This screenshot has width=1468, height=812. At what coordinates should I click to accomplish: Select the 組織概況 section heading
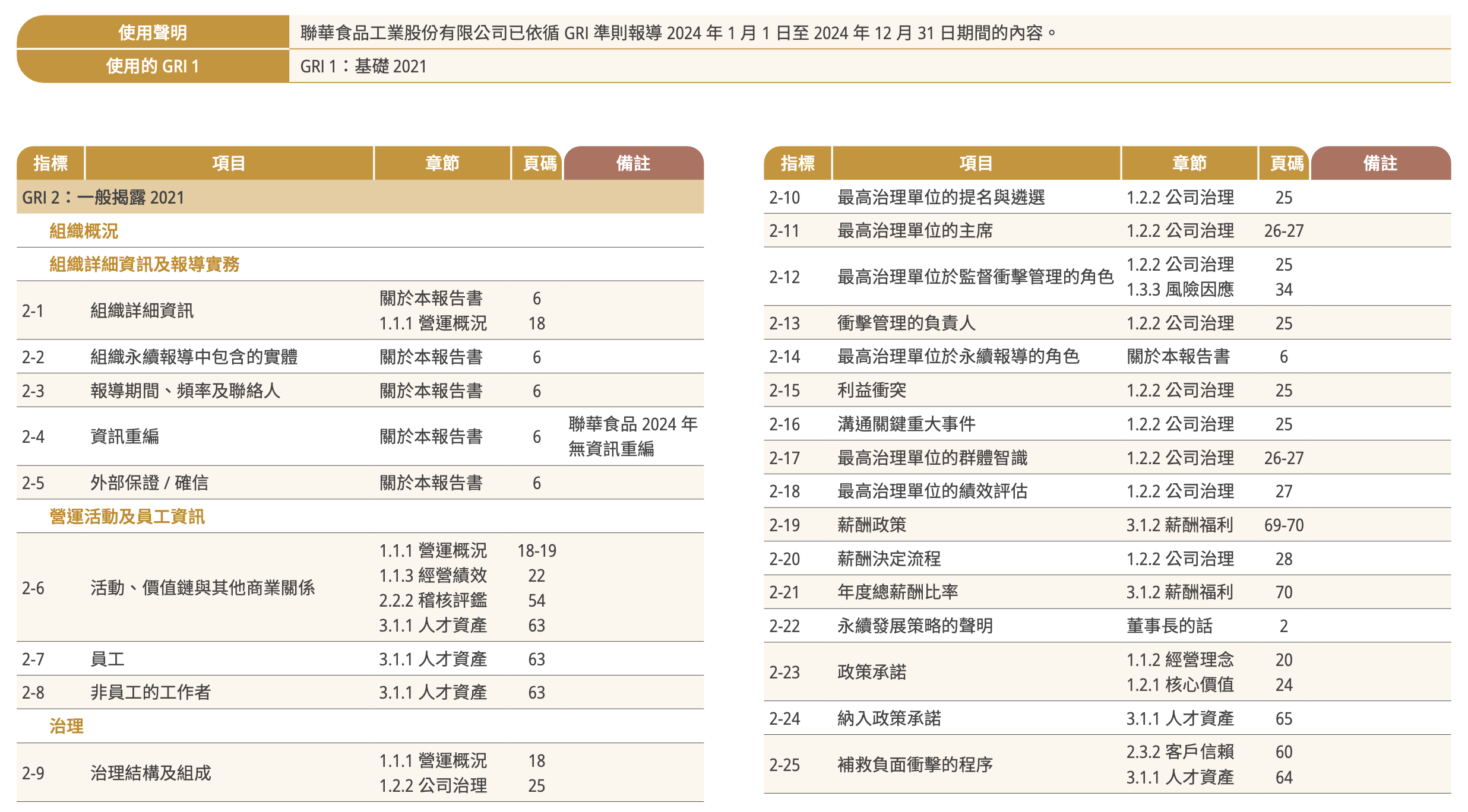(x=84, y=231)
